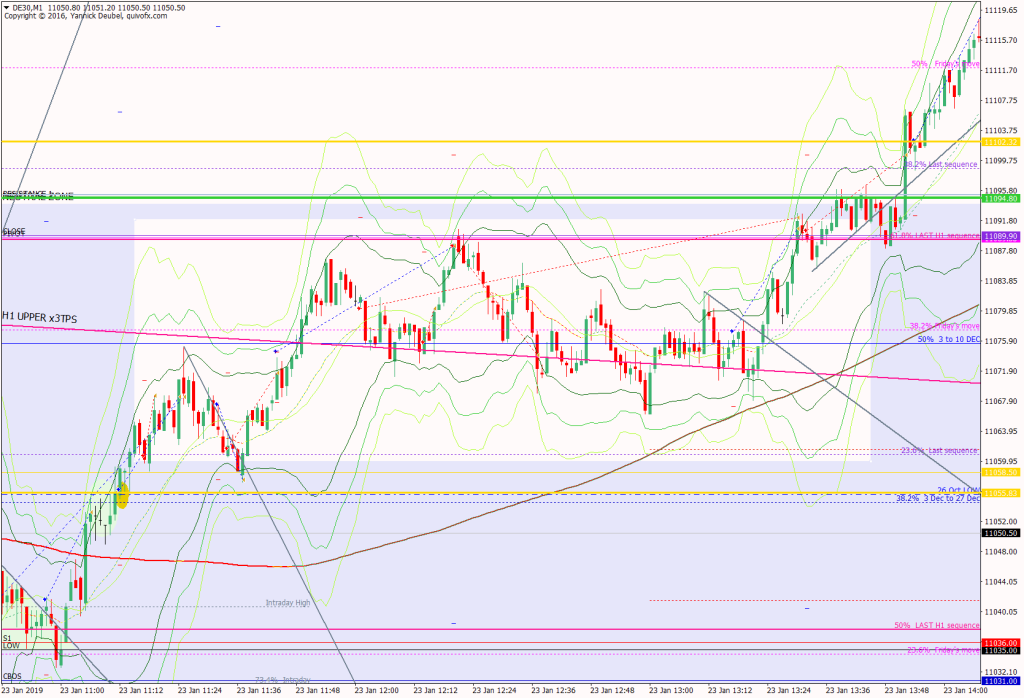Select the '50% 3 to 10 DEC' label
The image size is (1024, 698).
948,340
